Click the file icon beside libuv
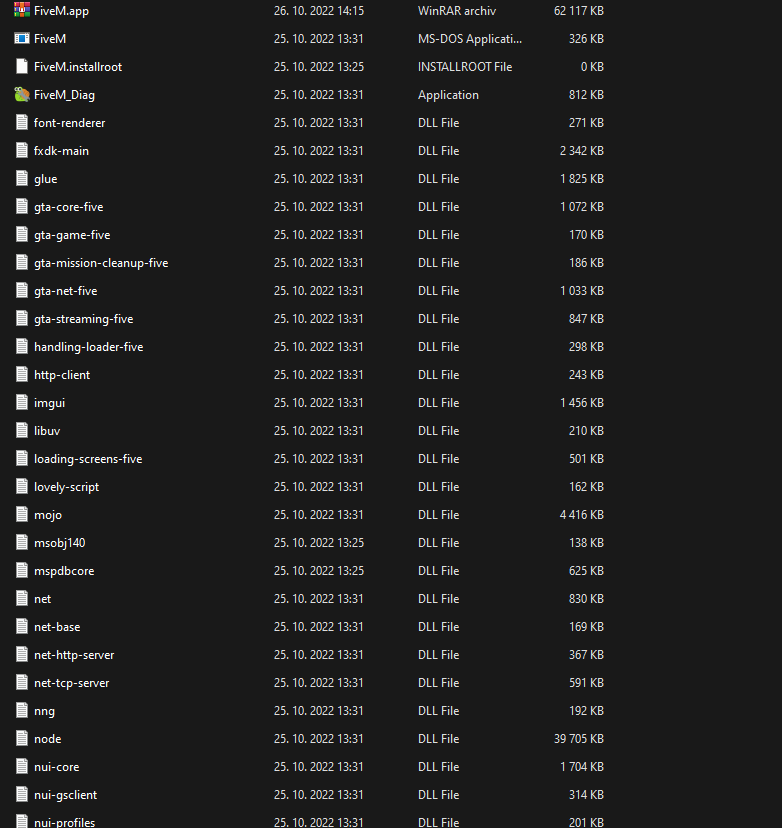This screenshot has height=828, width=782. click(22, 430)
